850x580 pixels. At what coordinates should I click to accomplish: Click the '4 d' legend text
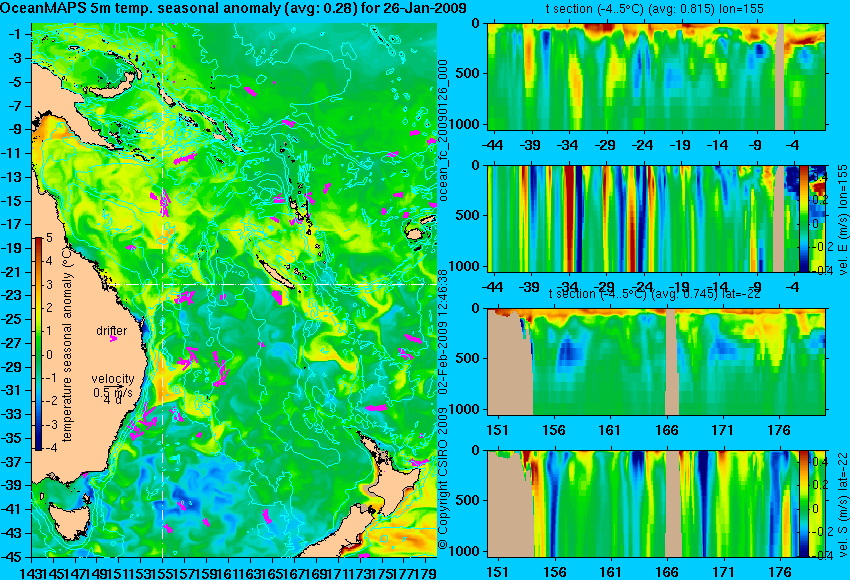[x=112, y=400]
